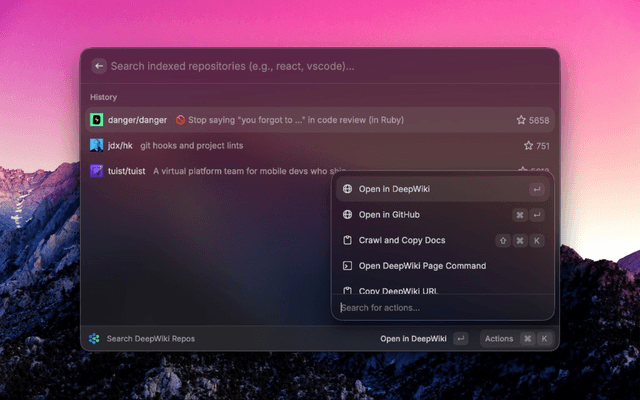Click the Search DeepWiki Repos label
The image size is (640, 400).
tap(151, 339)
